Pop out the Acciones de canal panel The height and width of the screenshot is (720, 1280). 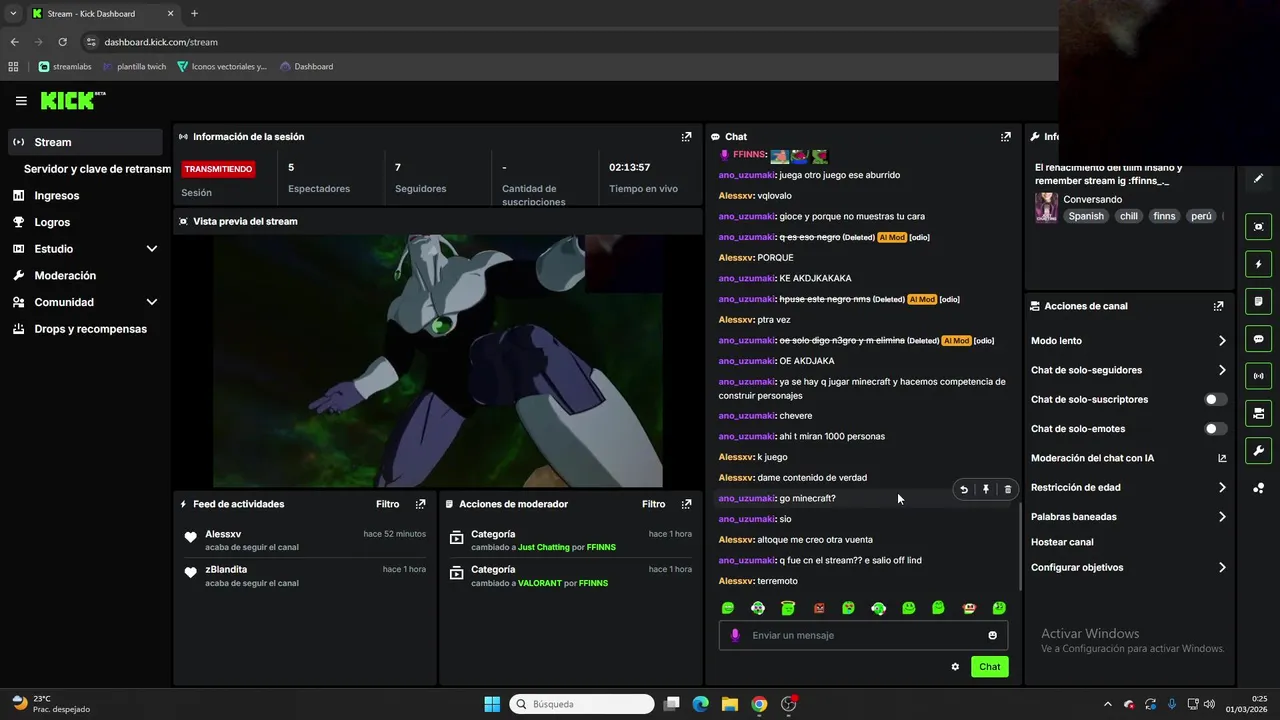tap(1218, 306)
